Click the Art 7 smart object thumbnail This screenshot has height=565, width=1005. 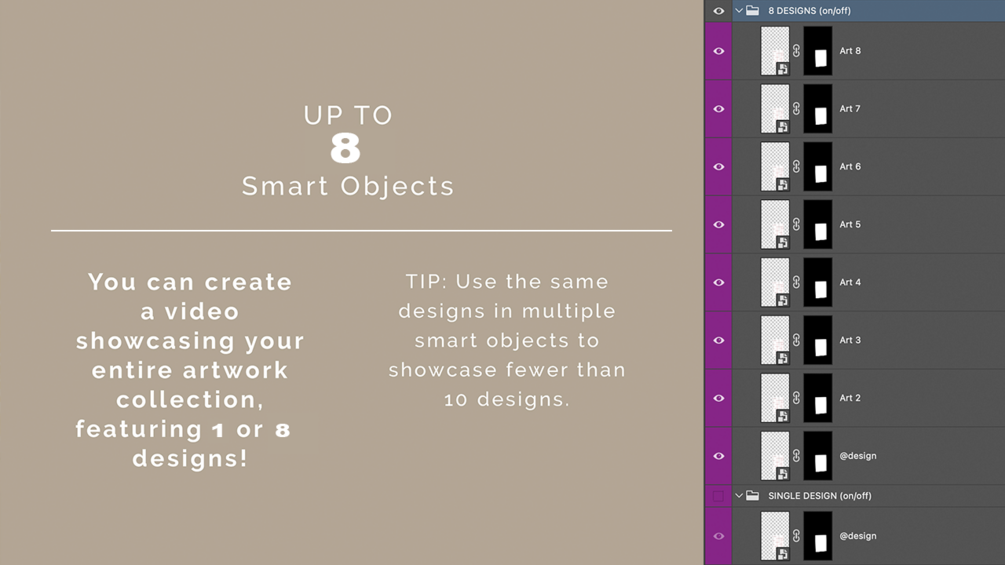point(775,109)
